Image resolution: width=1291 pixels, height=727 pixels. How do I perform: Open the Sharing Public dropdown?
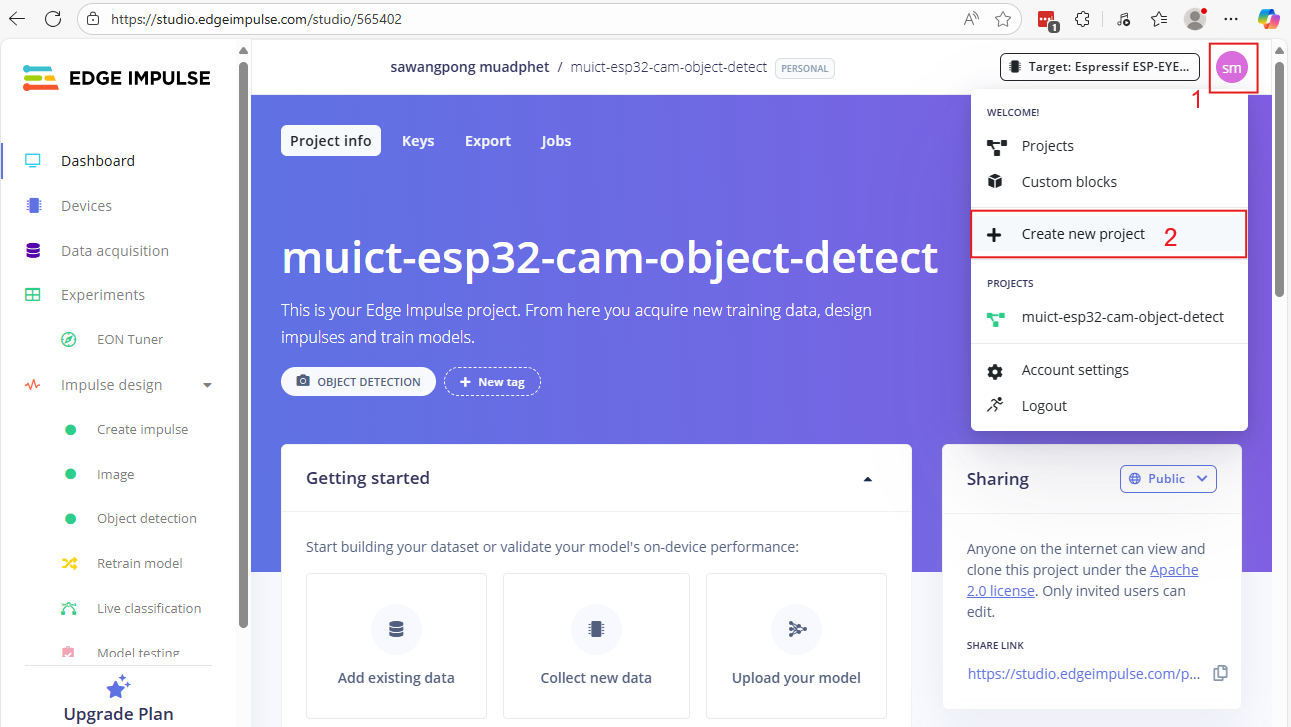1168,479
